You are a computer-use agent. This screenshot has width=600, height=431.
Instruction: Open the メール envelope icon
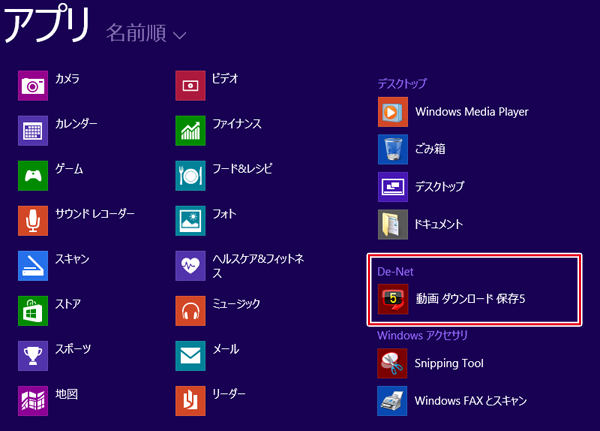point(190,356)
